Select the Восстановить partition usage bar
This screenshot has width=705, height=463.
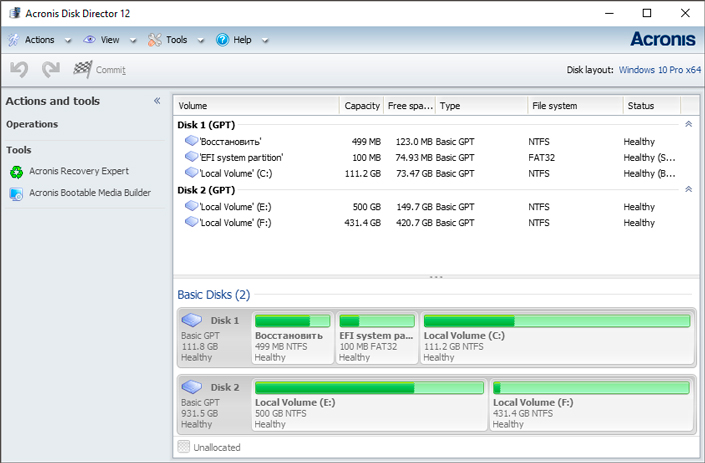pyautogui.click(x=292, y=321)
